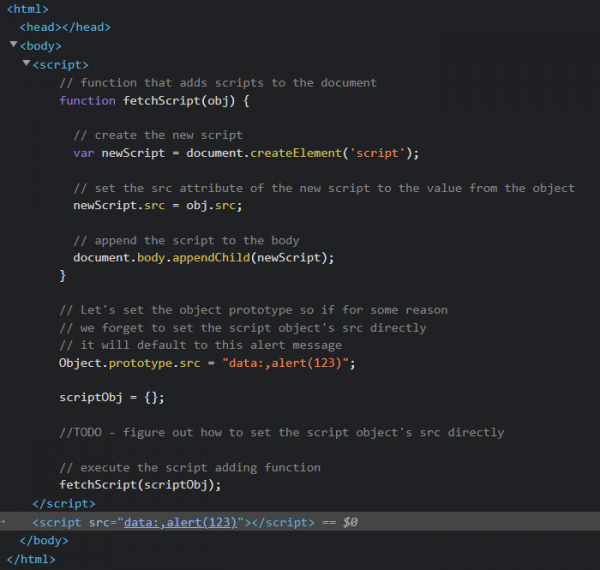Select the closing script tag line
Image resolution: width=600 pixels, height=570 pixels.
click(x=64, y=503)
